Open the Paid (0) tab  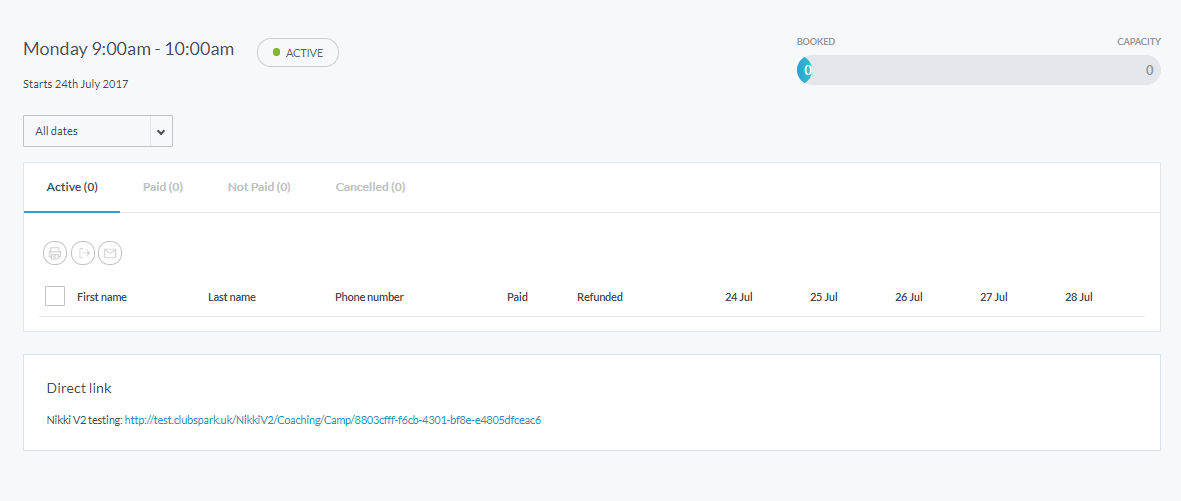[x=163, y=187]
